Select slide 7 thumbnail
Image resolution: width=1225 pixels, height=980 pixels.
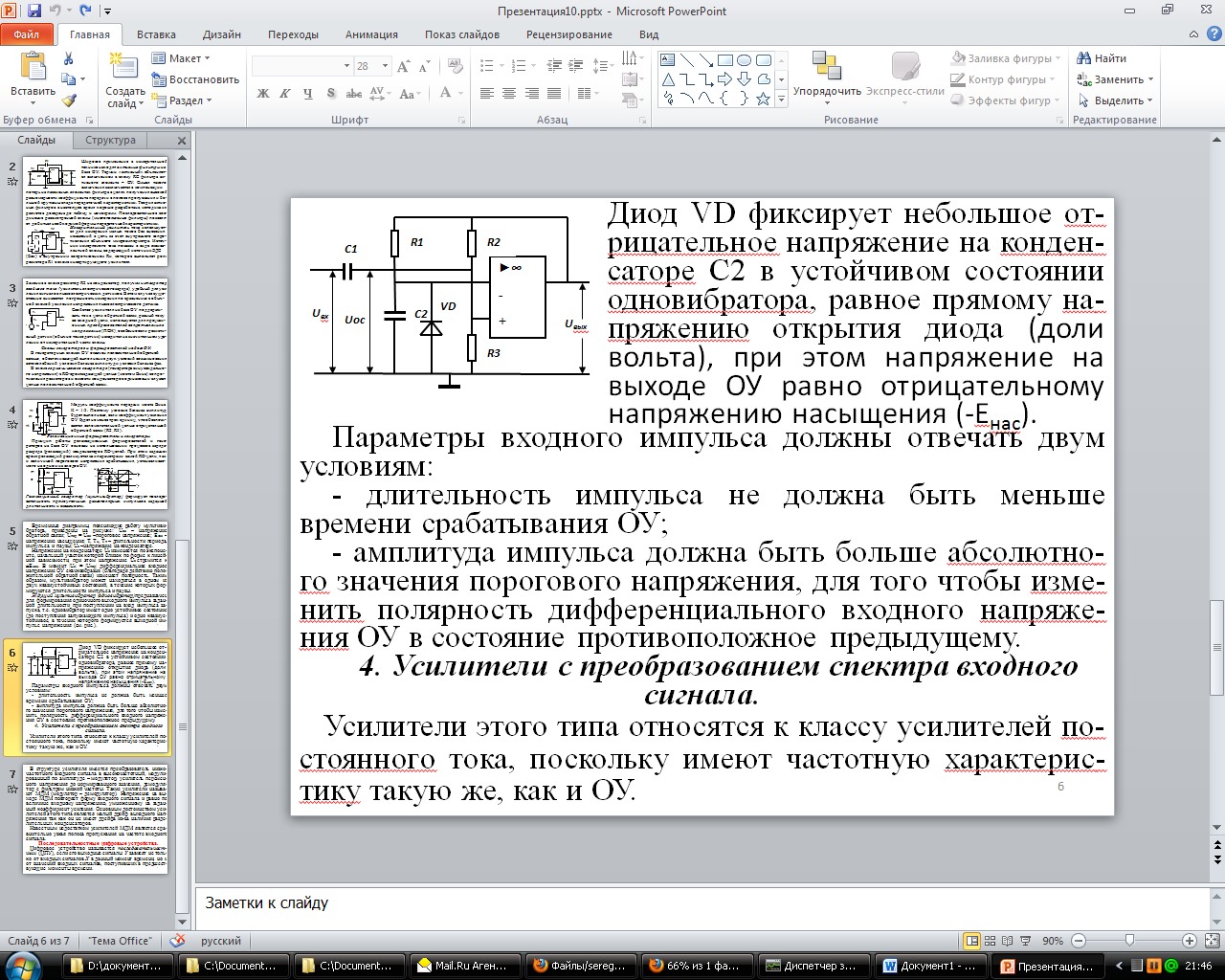point(96,818)
